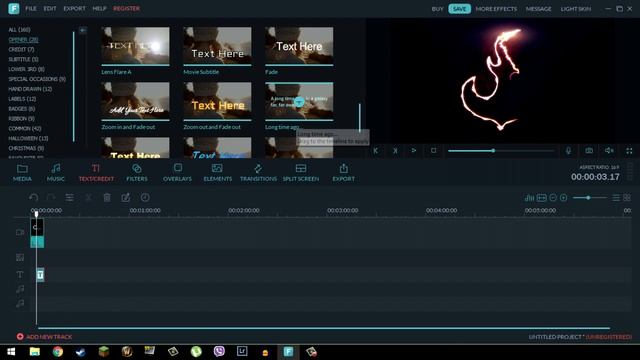Switch to LIGHT SKIN
This screenshot has height=360, width=640.
[x=576, y=9]
